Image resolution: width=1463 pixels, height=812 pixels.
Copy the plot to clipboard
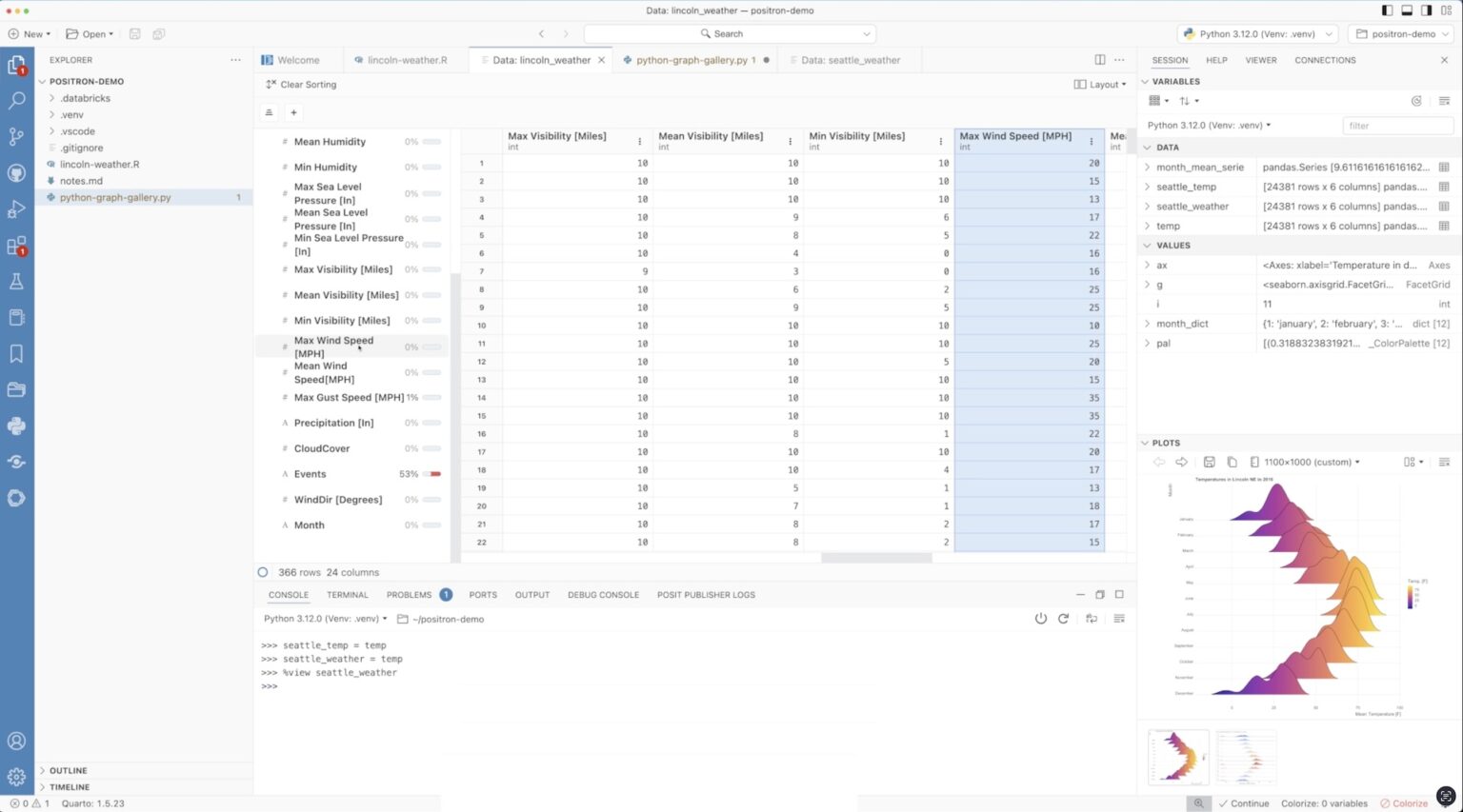pyautogui.click(x=1233, y=462)
